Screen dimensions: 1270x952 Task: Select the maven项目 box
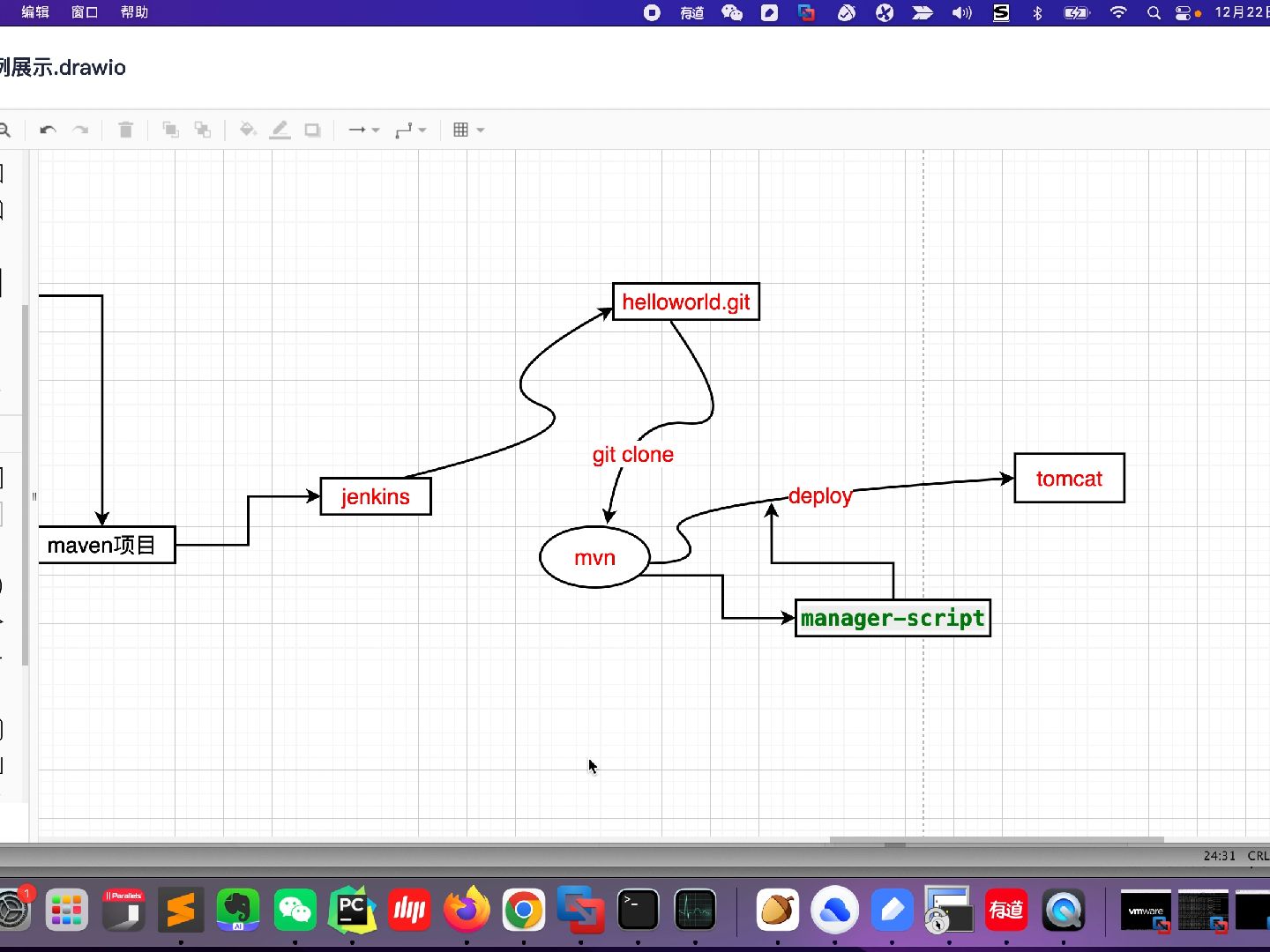click(106, 545)
